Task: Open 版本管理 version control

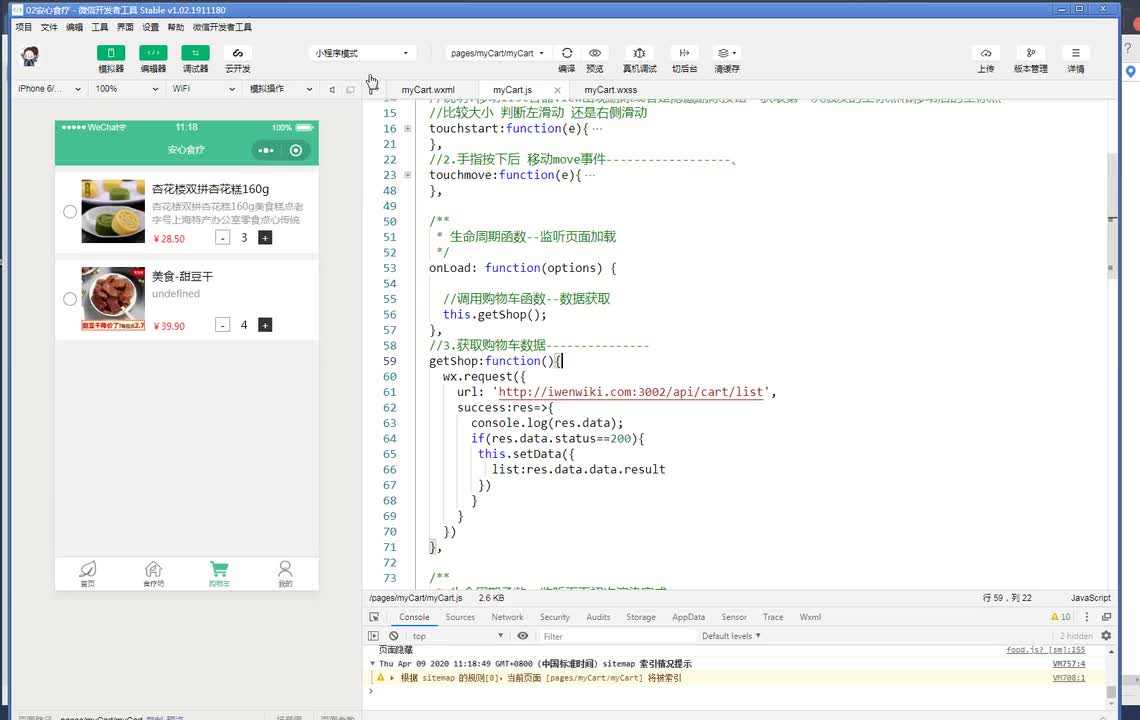Action: (1030, 53)
